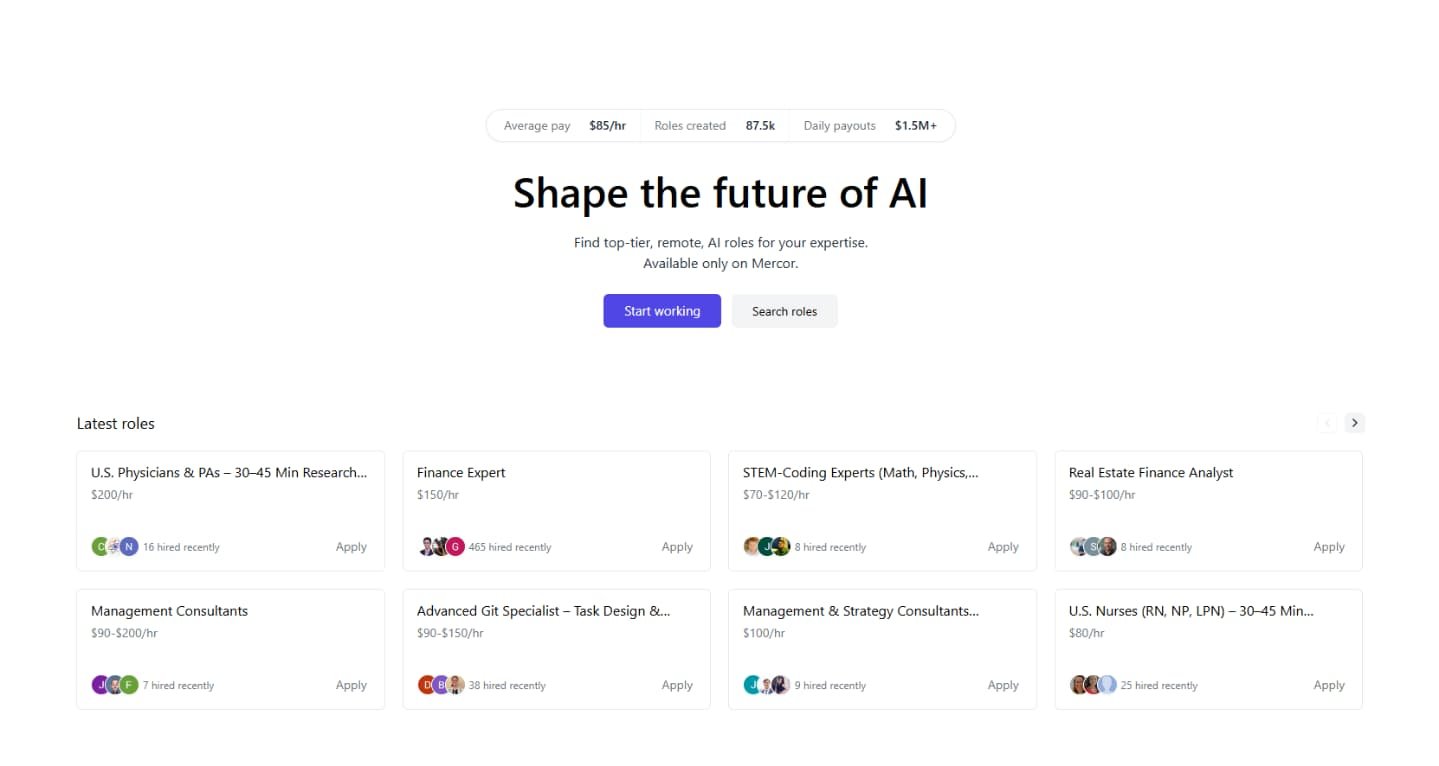Apply to the U.S. Physicians & PAs role
Viewport: 1439px width, 766px height.
(x=351, y=546)
